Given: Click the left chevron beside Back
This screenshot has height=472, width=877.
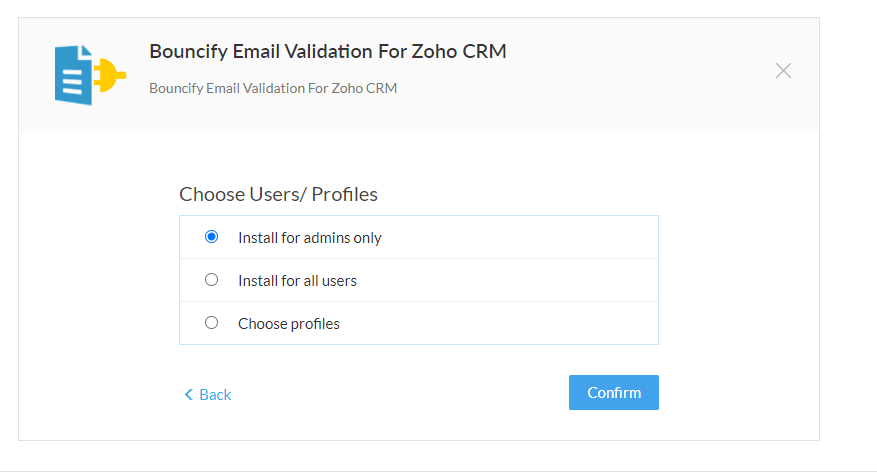Looking at the screenshot, I should tap(188, 395).
